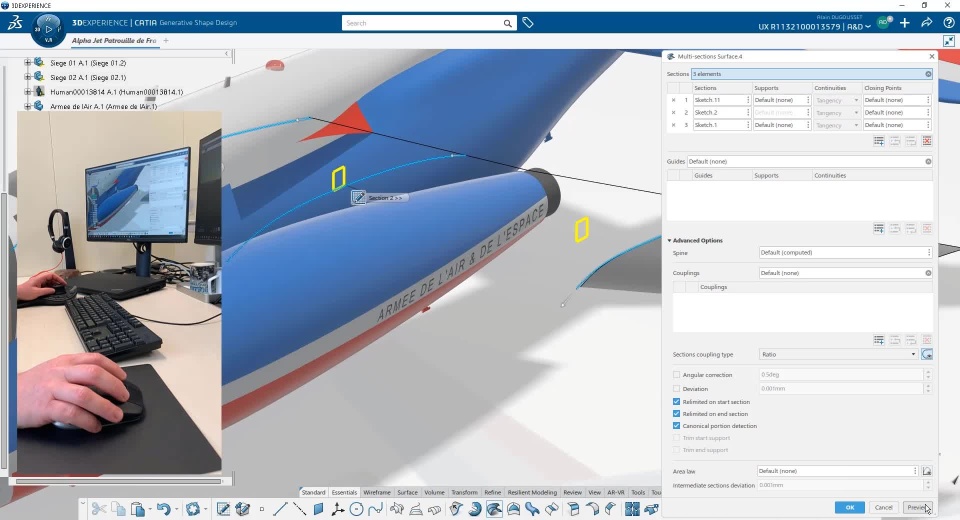
Task: Switch to the Resilient Modeling tab
Action: click(532, 492)
